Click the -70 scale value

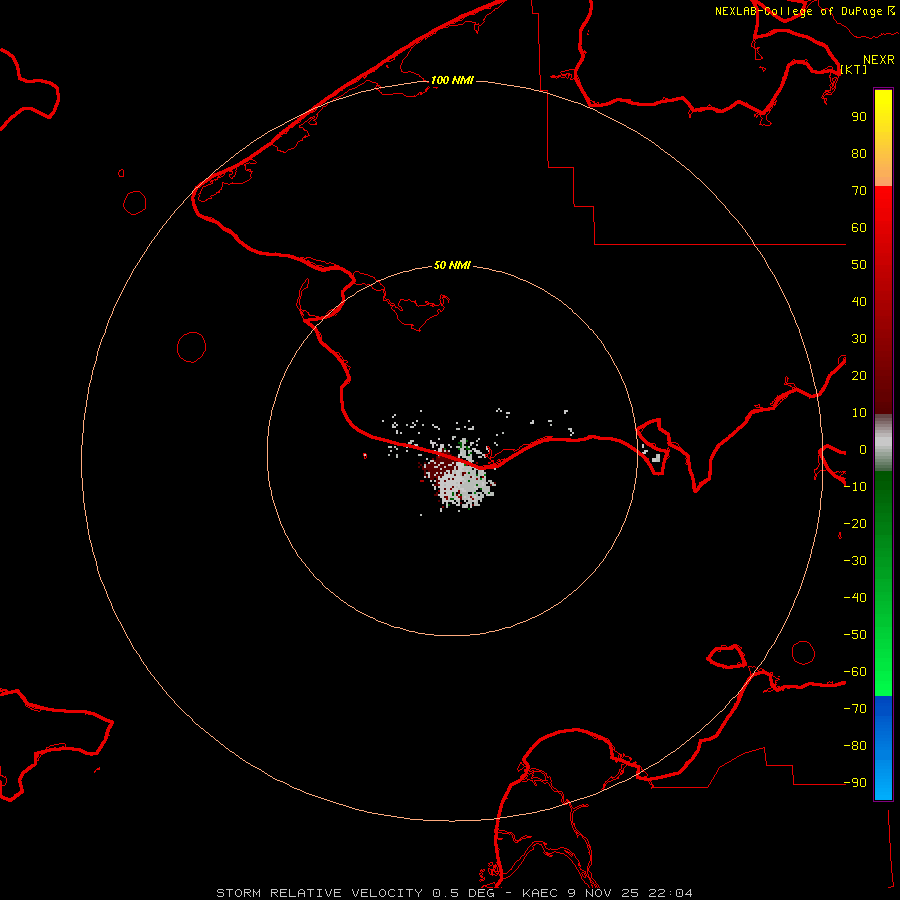[x=856, y=709]
